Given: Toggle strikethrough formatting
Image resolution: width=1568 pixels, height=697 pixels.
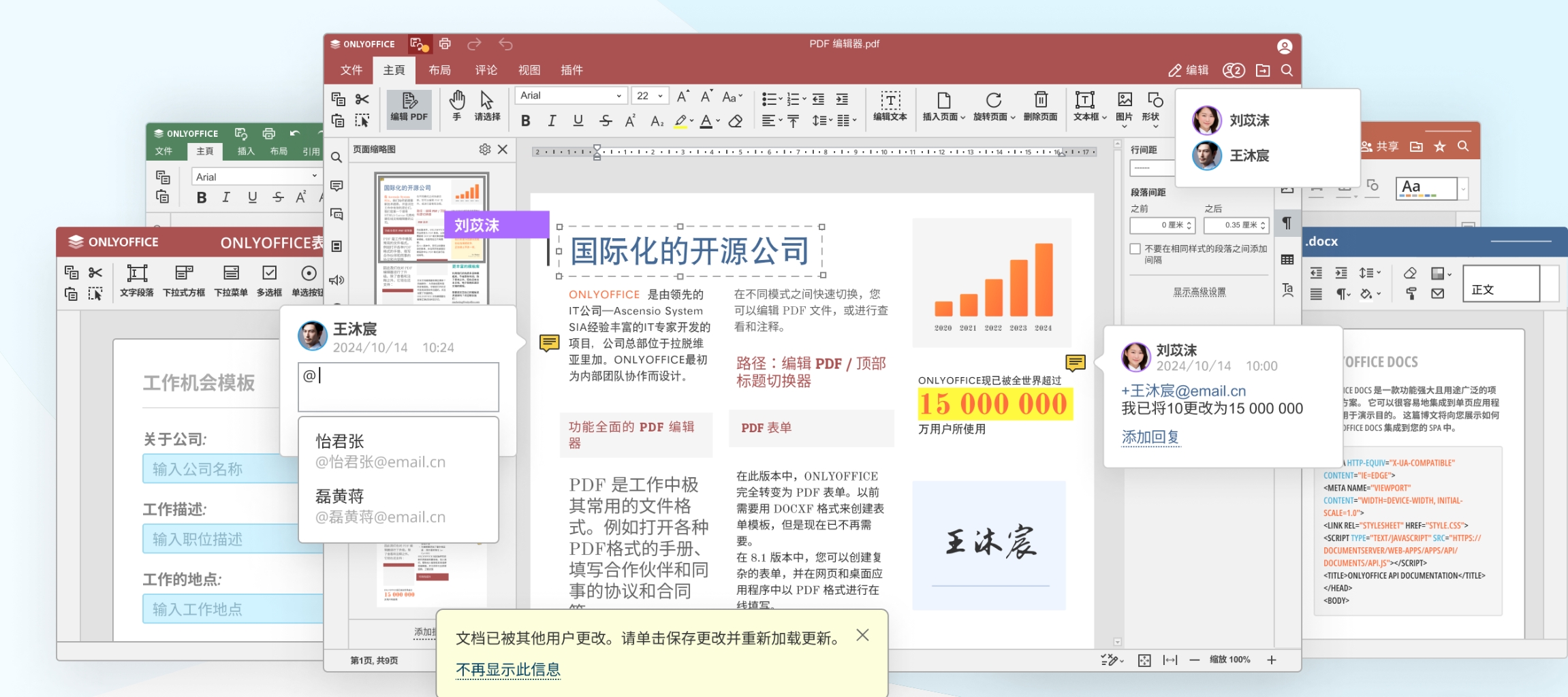Looking at the screenshot, I should (x=605, y=120).
